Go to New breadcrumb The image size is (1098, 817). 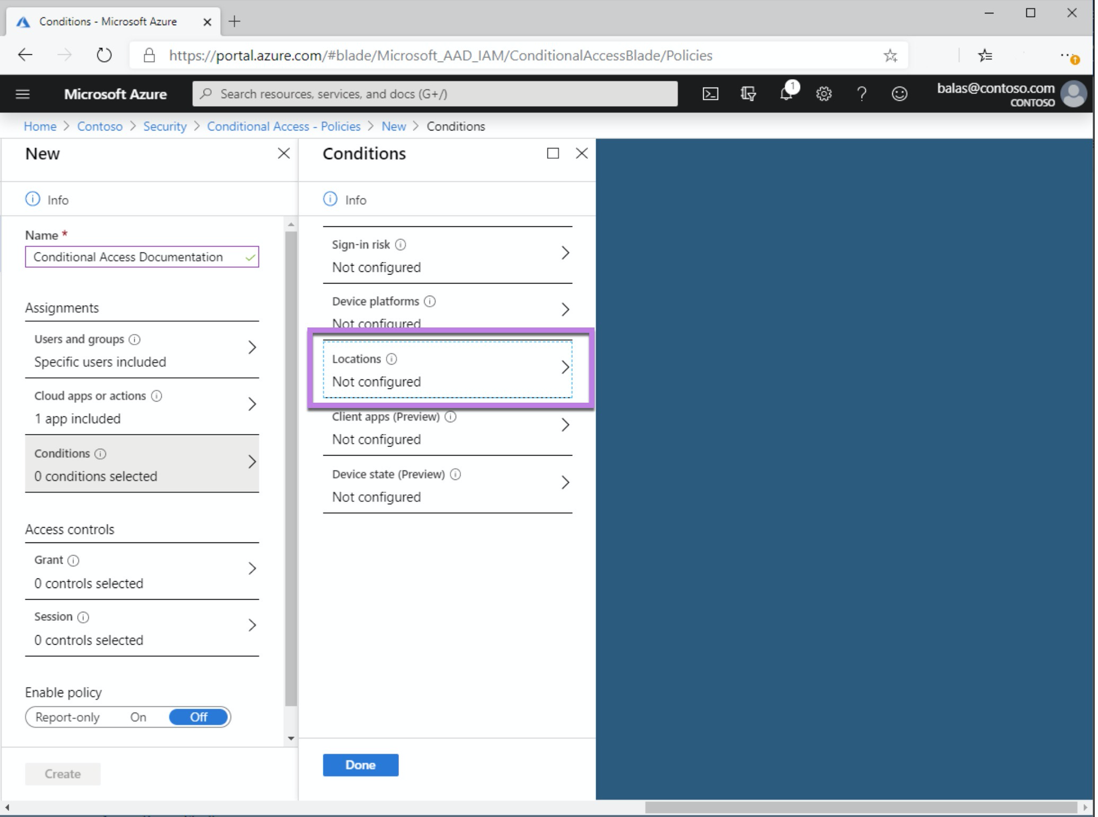click(x=394, y=126)
